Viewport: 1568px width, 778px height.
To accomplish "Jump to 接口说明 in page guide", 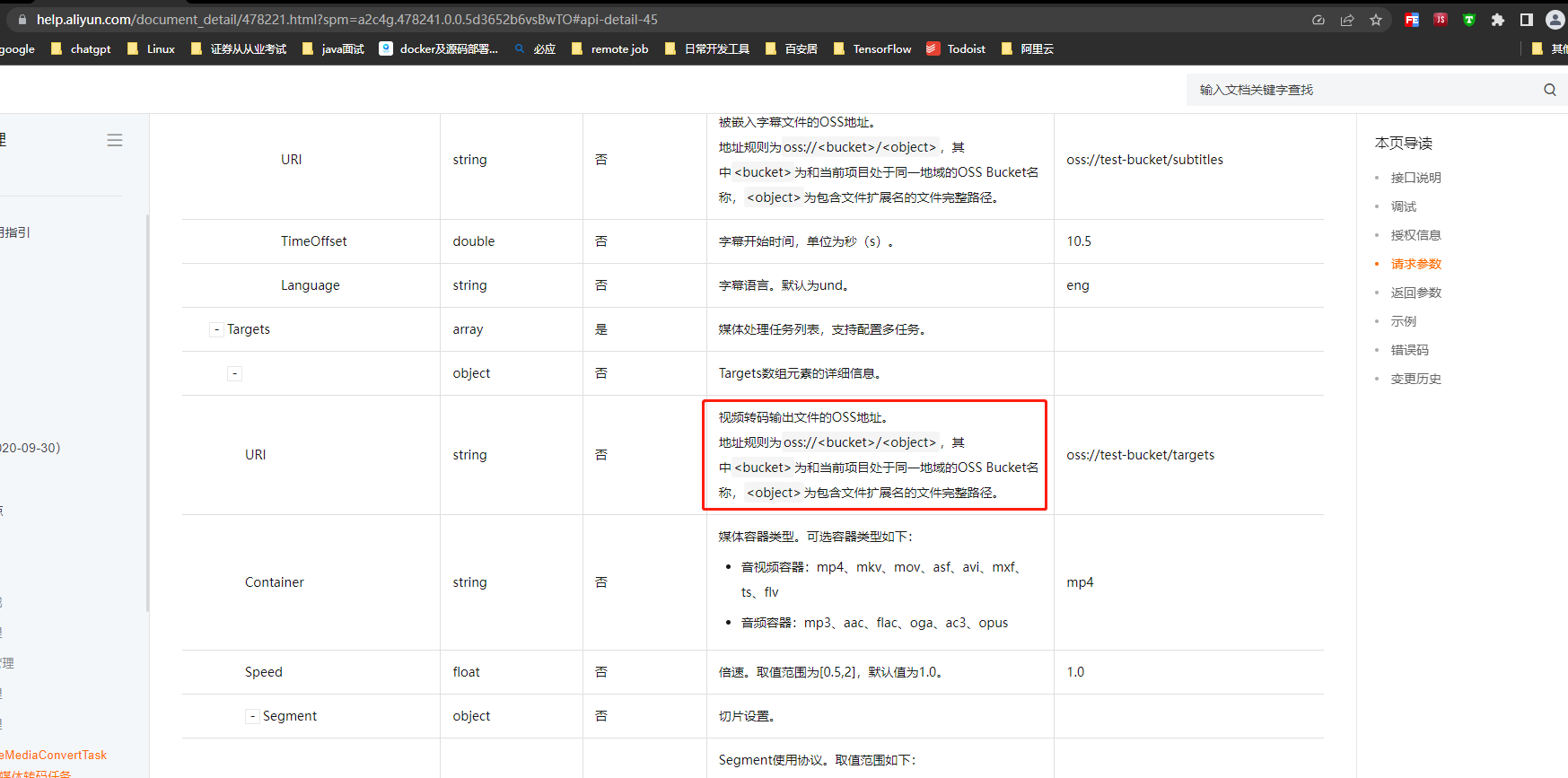I will pos(1415,178).
